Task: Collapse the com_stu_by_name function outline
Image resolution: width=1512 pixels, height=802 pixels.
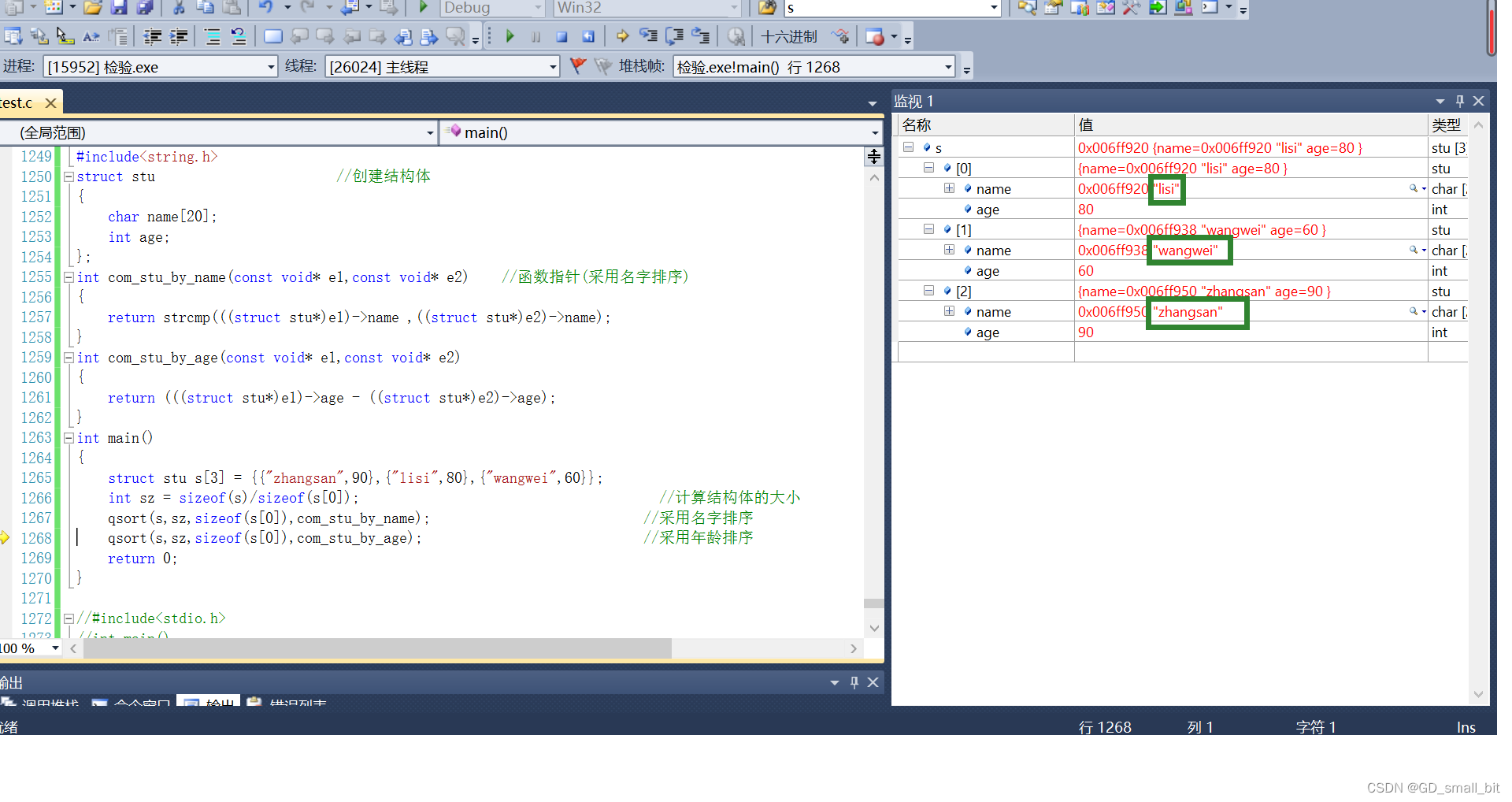Action: point(69,277)
